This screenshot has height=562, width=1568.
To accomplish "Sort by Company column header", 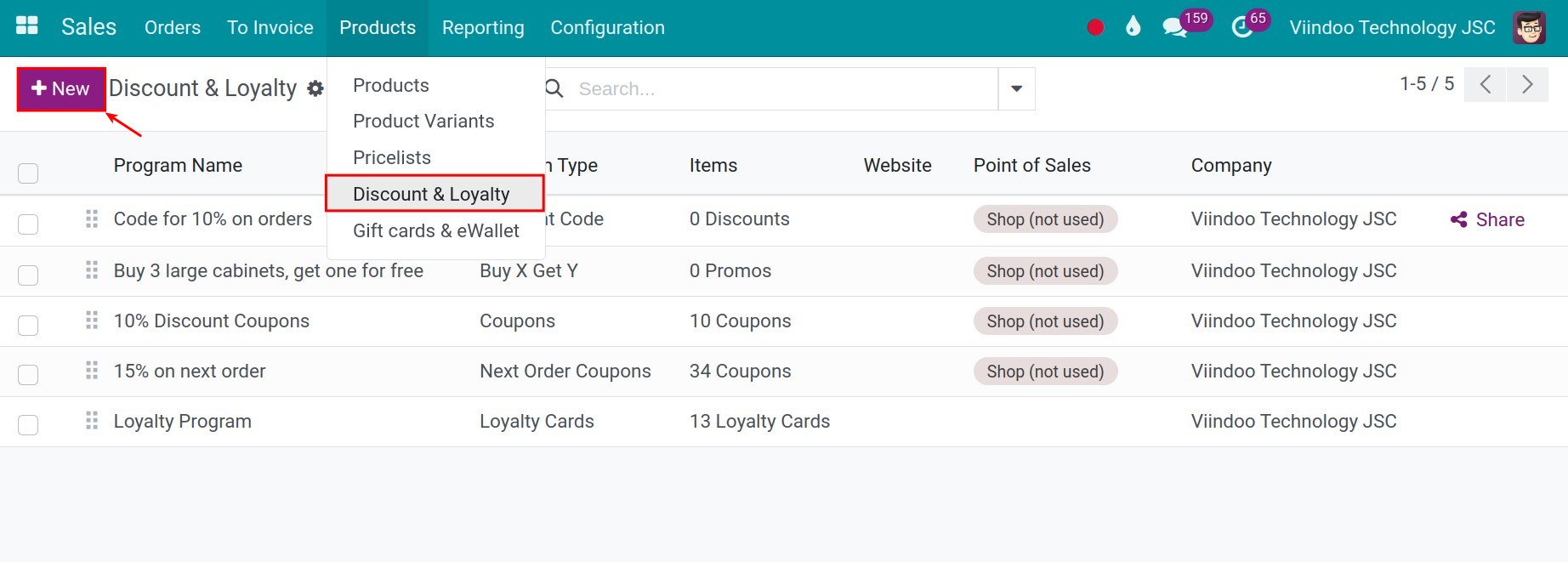I will [1231, 165].
